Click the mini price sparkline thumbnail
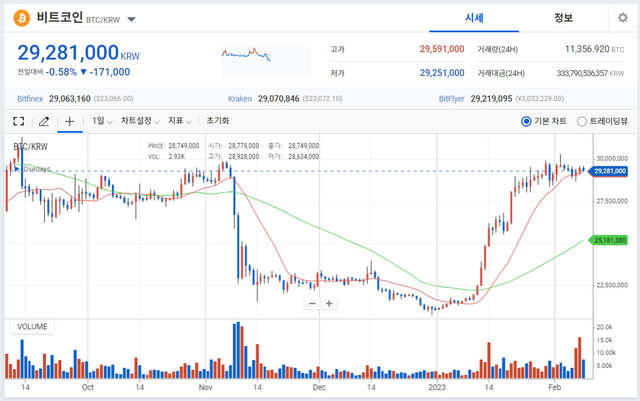The width and height of the screenshot is (640, 401). (x=266, y=61)
